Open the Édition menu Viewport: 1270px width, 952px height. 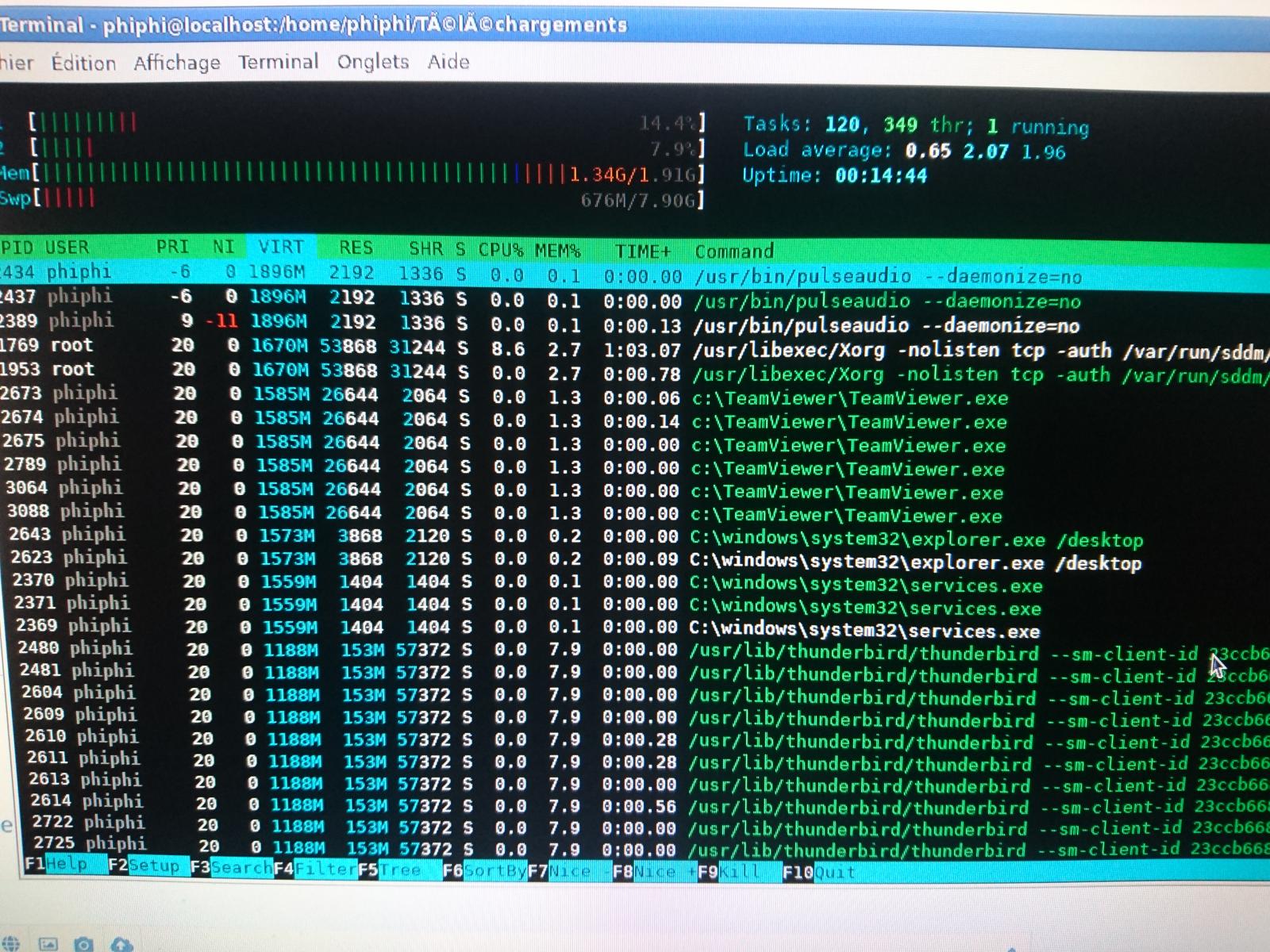tap(83, 63)
